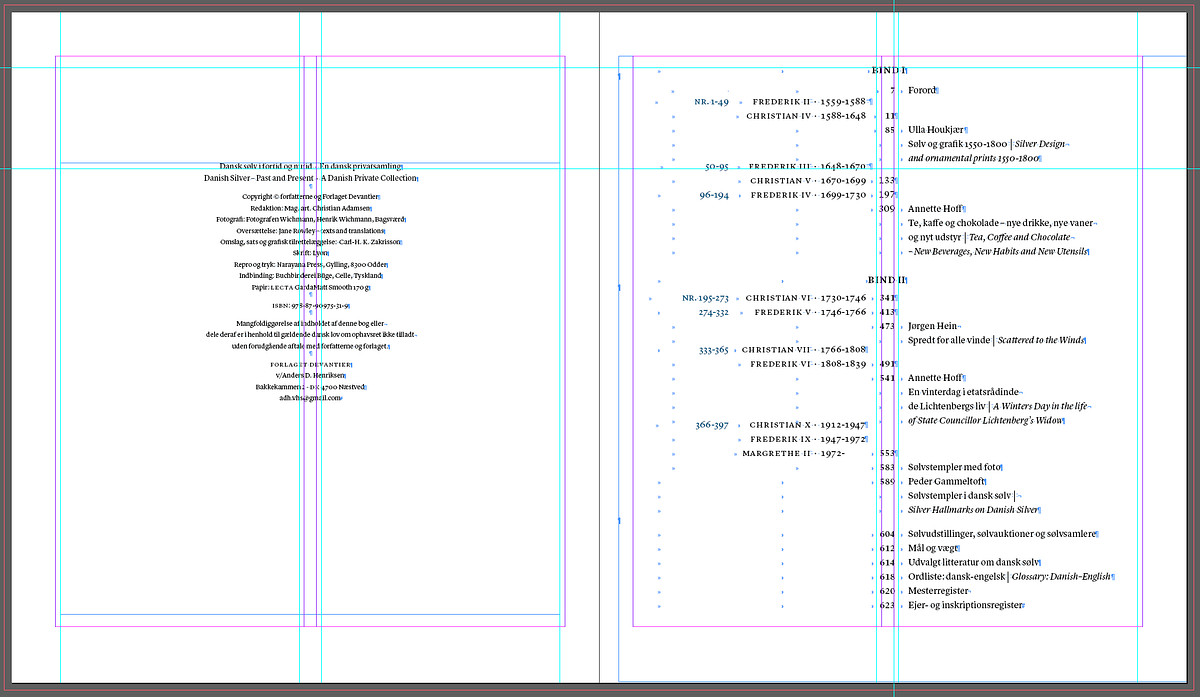Click the gmail address in the colophon

click(310, 398)
